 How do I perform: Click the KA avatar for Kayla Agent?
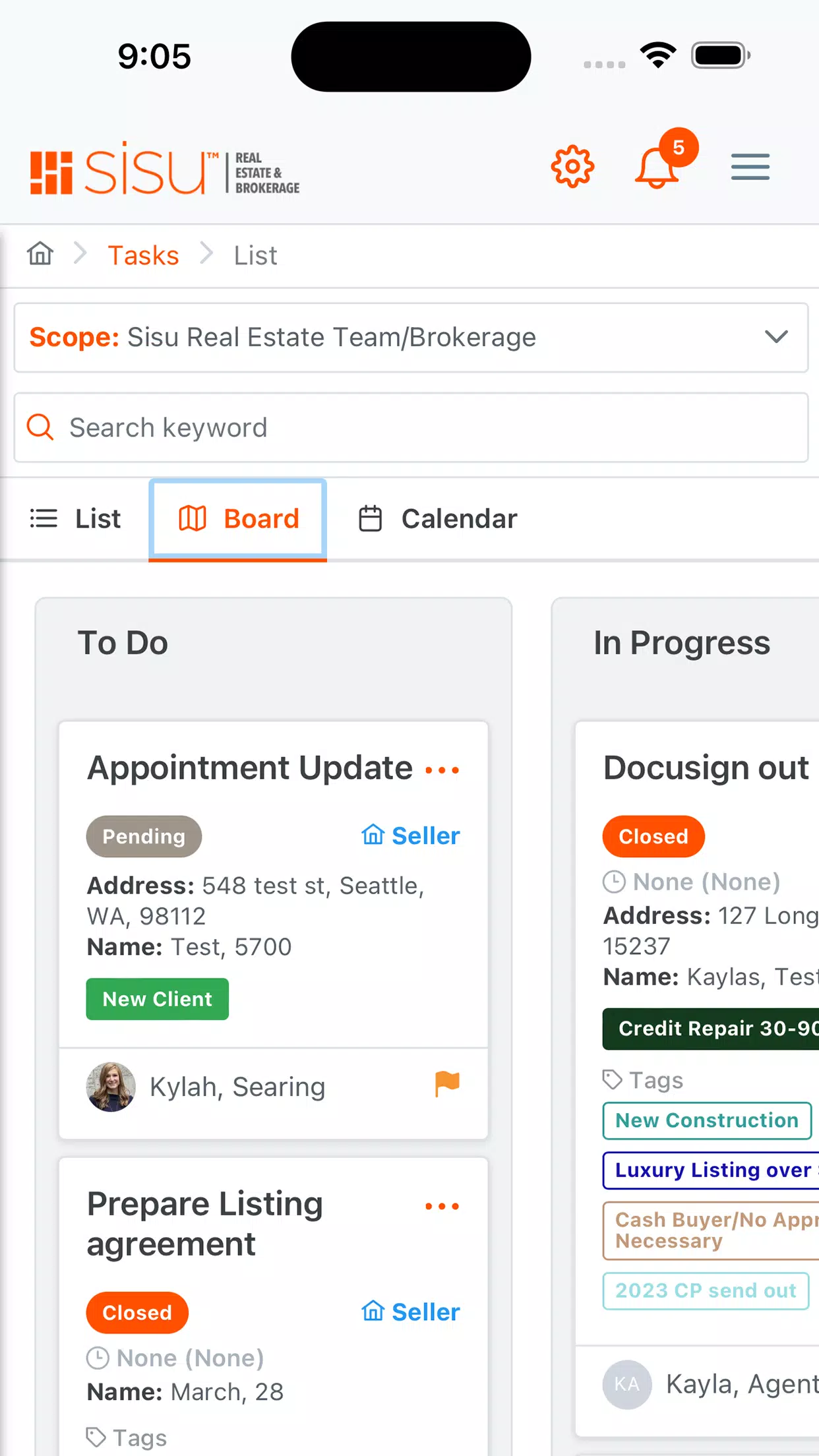627,1384
